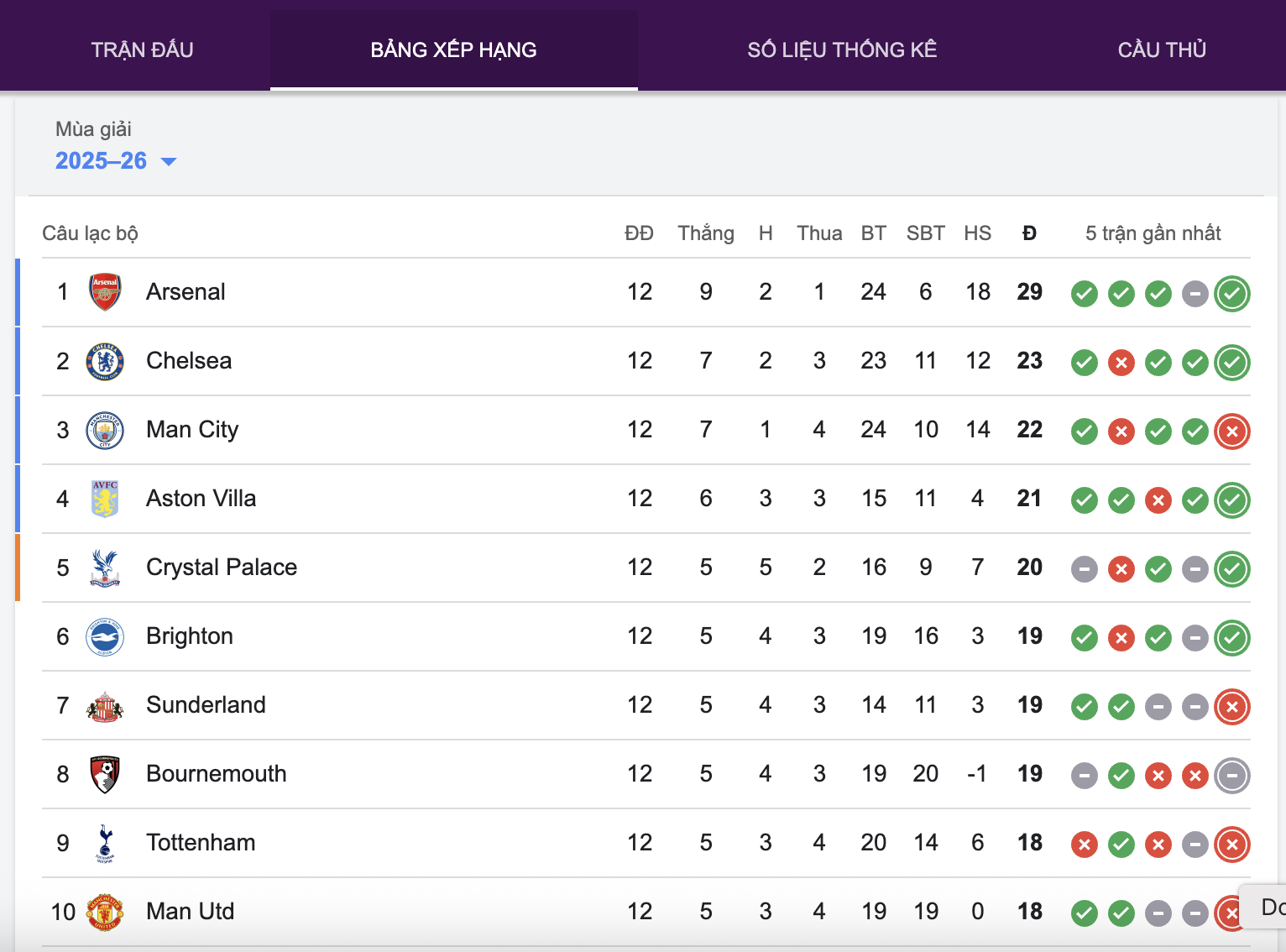
Task: Click the Man Utd team name
Action: click(190, 912)
